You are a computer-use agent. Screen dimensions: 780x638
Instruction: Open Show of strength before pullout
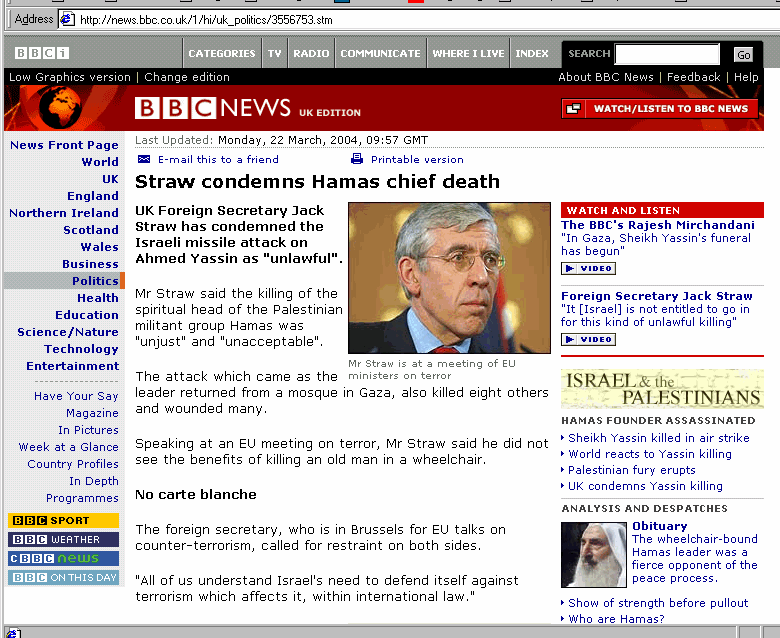pyautogui.click(x=658, y=603)
